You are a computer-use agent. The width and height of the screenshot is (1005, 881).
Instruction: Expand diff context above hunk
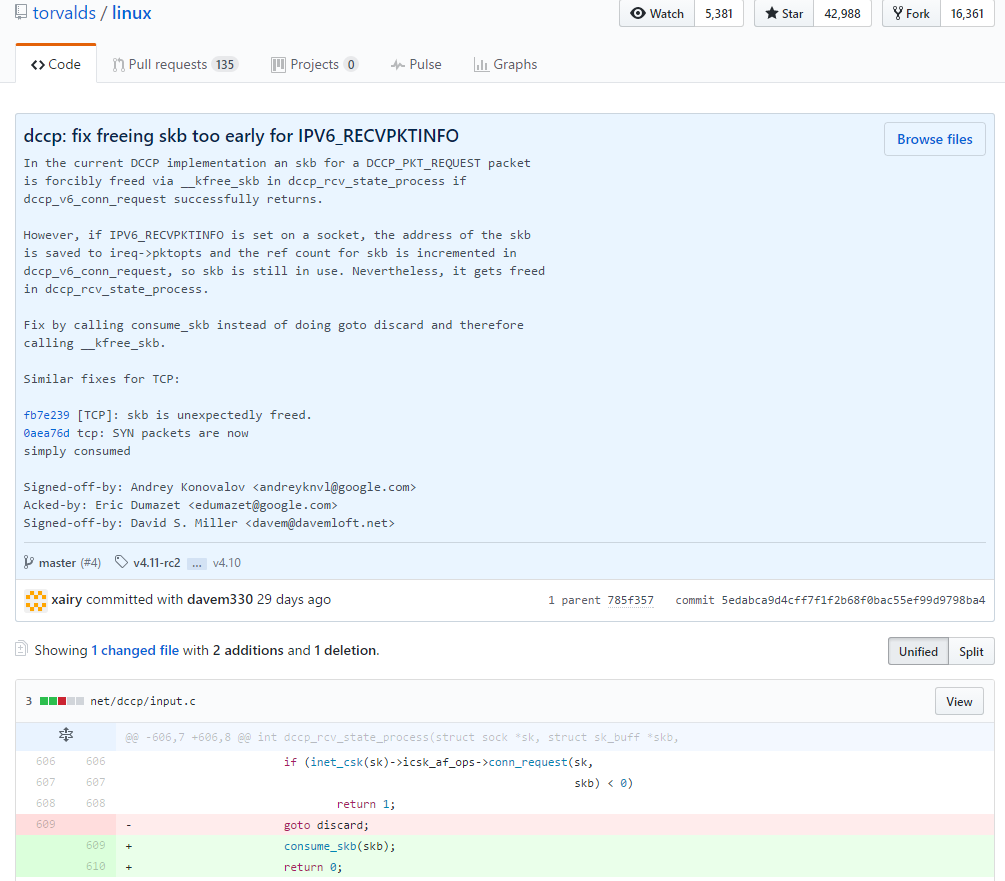(x=66, y=736)
